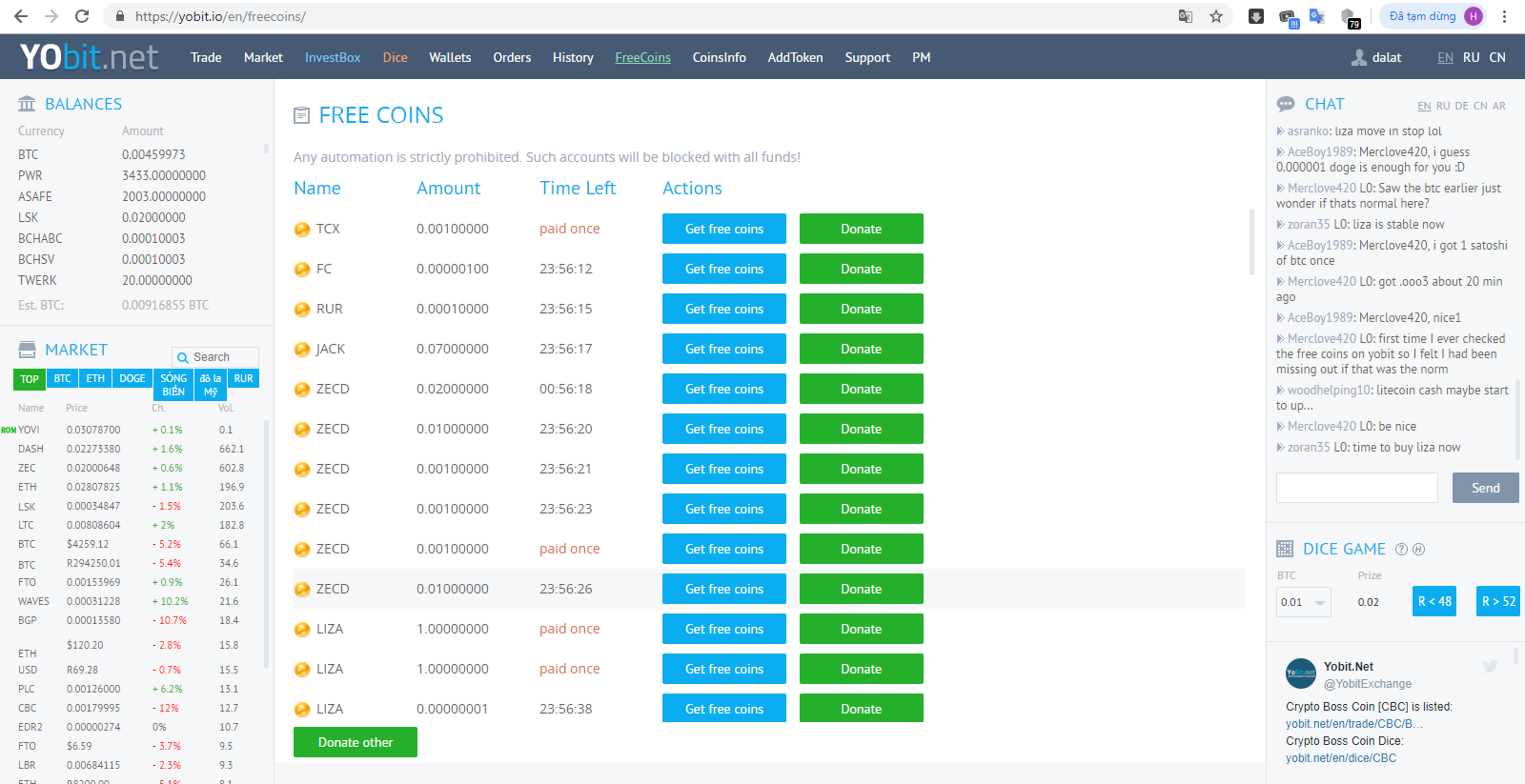Open the Trade menu item
Viewport: 1525px width, 784px height.
(206, 57)
